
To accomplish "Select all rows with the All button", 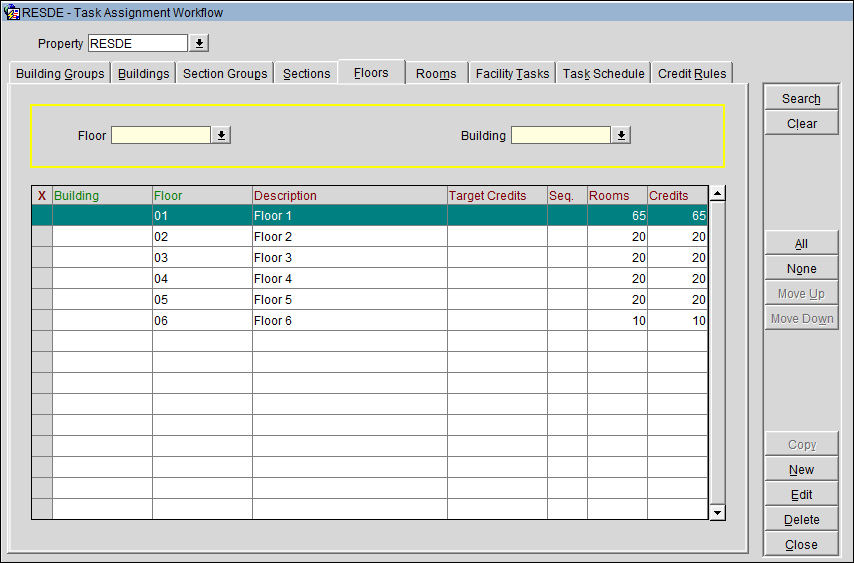I will pyautogui.click(x=801, y=244).
